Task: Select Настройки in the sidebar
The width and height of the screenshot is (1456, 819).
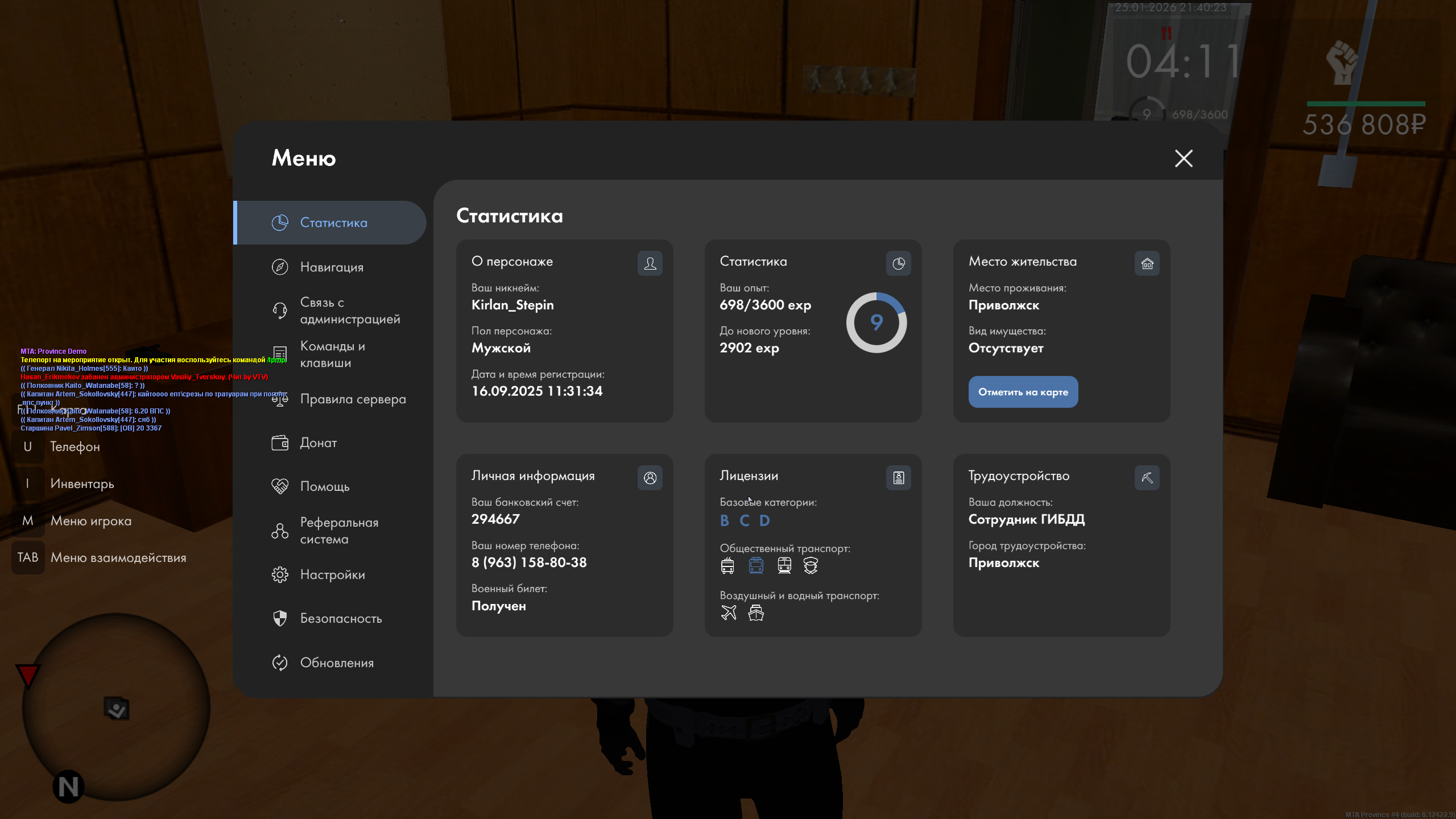Action: click(x=332, y=574)
